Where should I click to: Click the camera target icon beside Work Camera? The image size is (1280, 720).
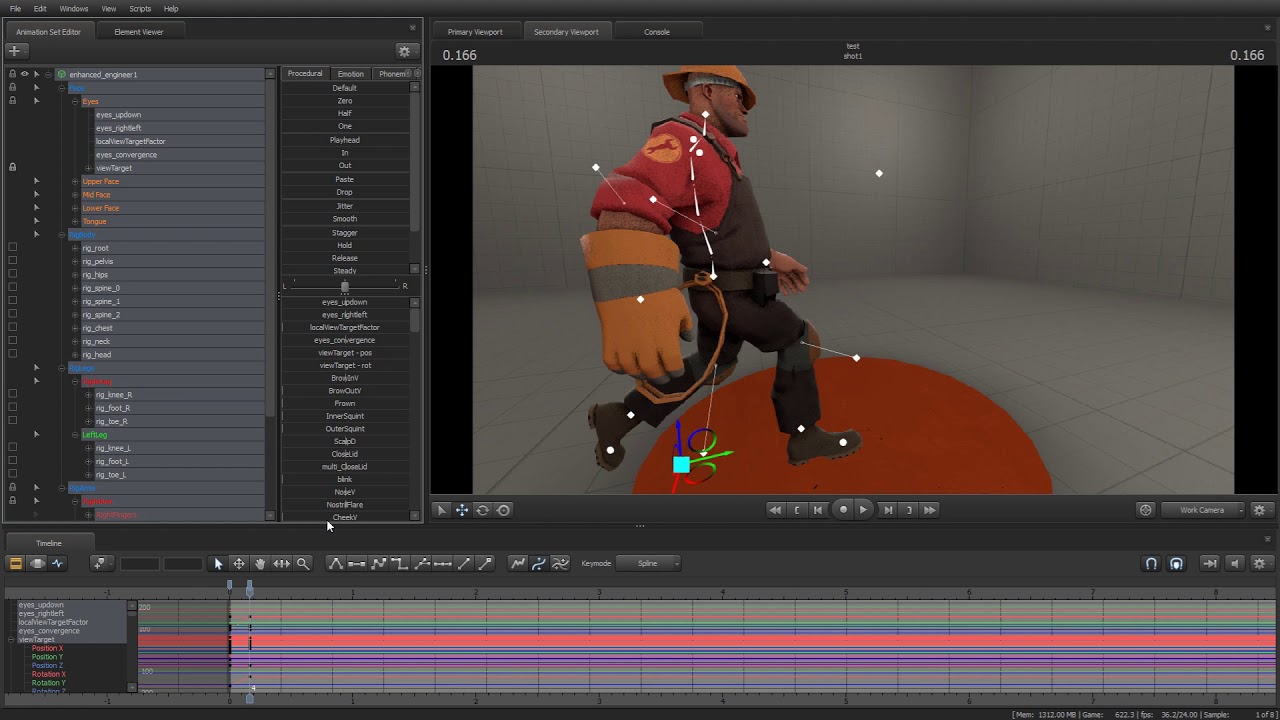[x=1146, y=510]
